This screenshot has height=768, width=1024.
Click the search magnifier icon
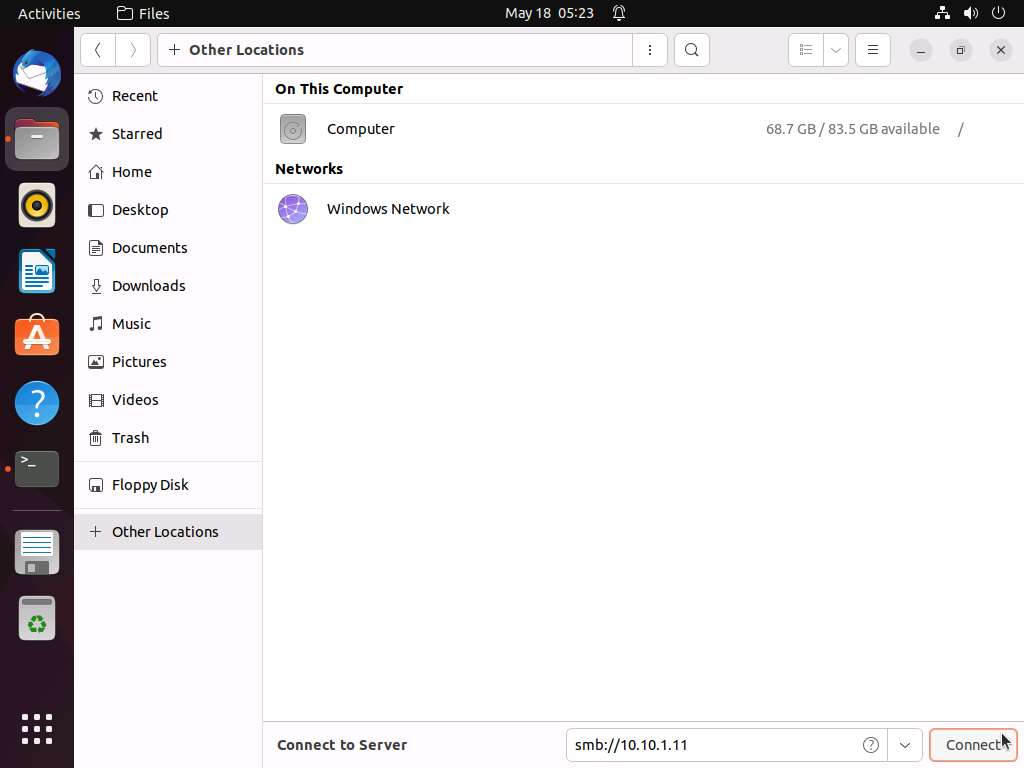click(x=691, y=50)
